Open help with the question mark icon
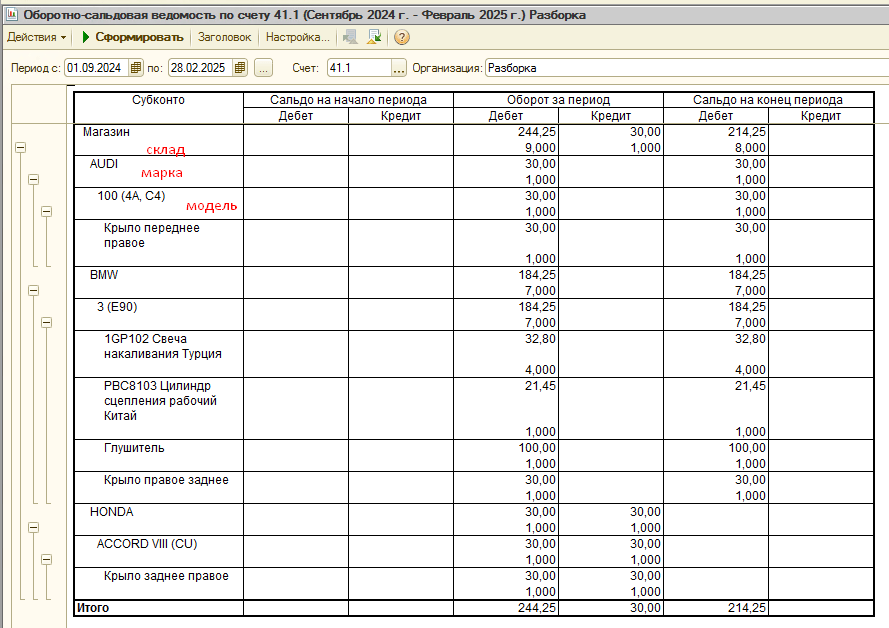This screenshot has height=628, width=889. (x=402, y=37)
